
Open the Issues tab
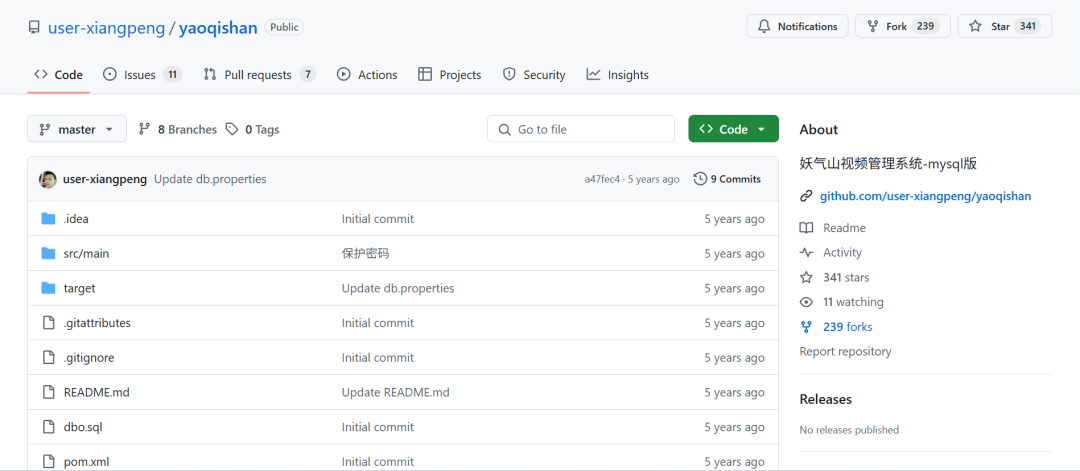pyautogui.click(x=142, y=74)
